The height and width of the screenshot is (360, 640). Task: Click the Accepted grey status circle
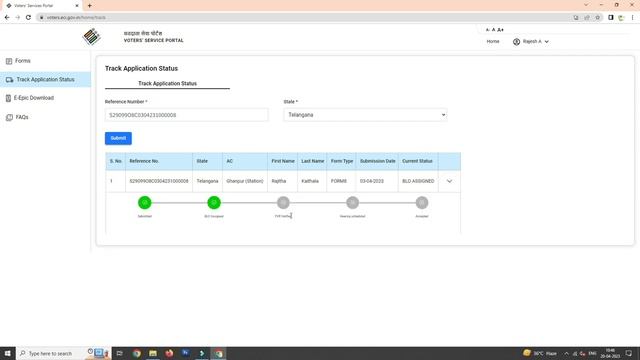click(x=422, y=202)
